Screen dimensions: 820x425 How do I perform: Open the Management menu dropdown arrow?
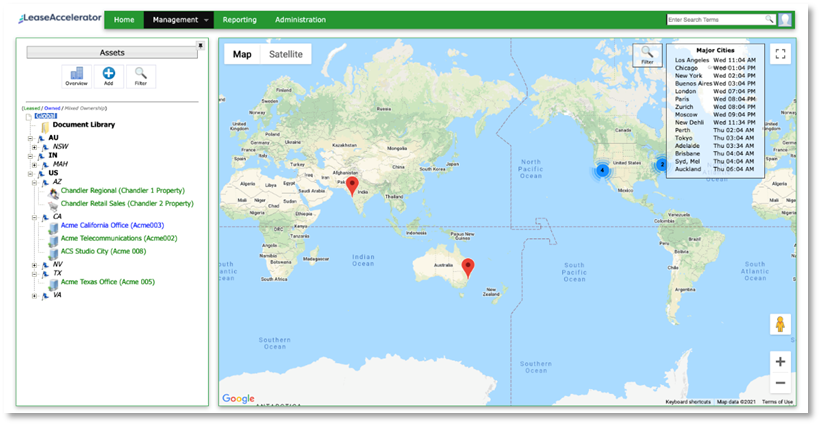click(206, 20)
